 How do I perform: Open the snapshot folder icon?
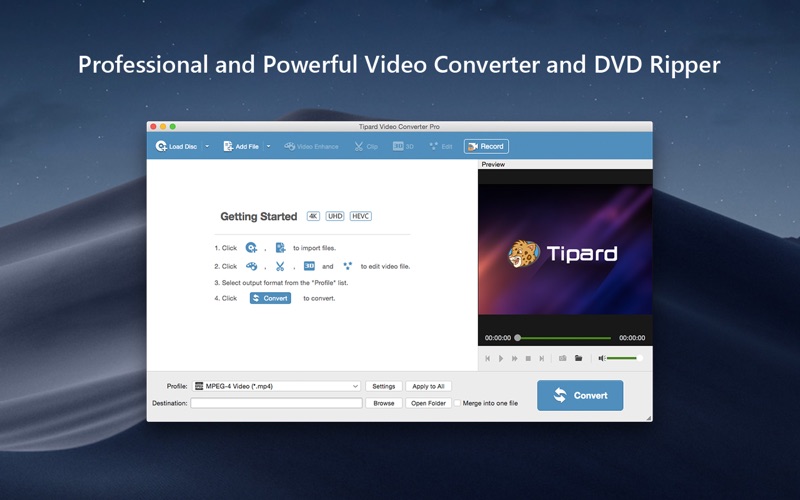579,358
